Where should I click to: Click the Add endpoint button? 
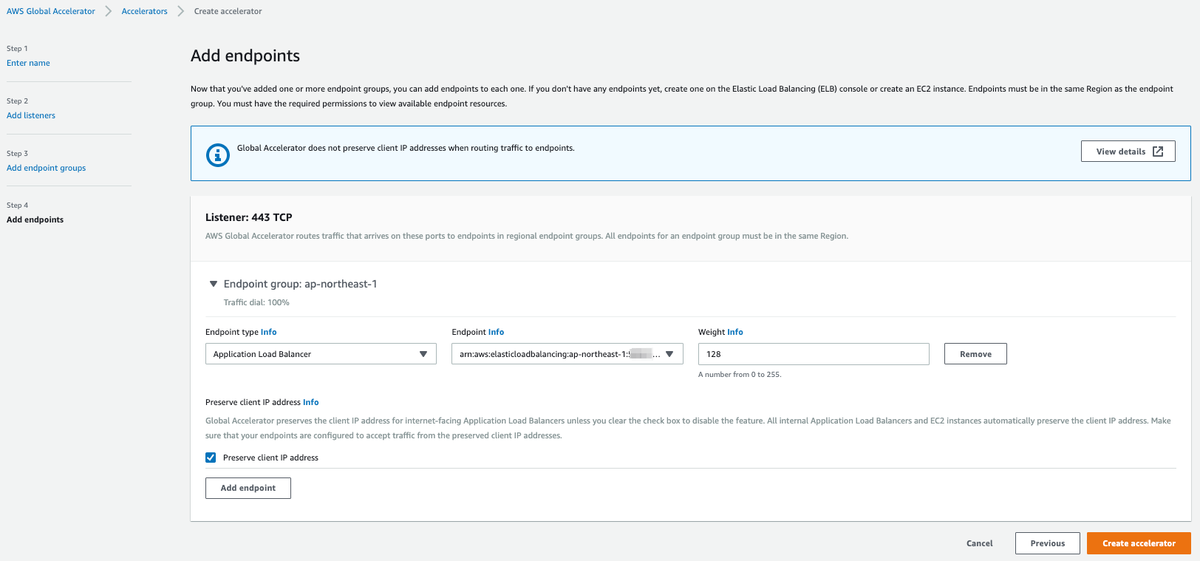tap(248, 488)
